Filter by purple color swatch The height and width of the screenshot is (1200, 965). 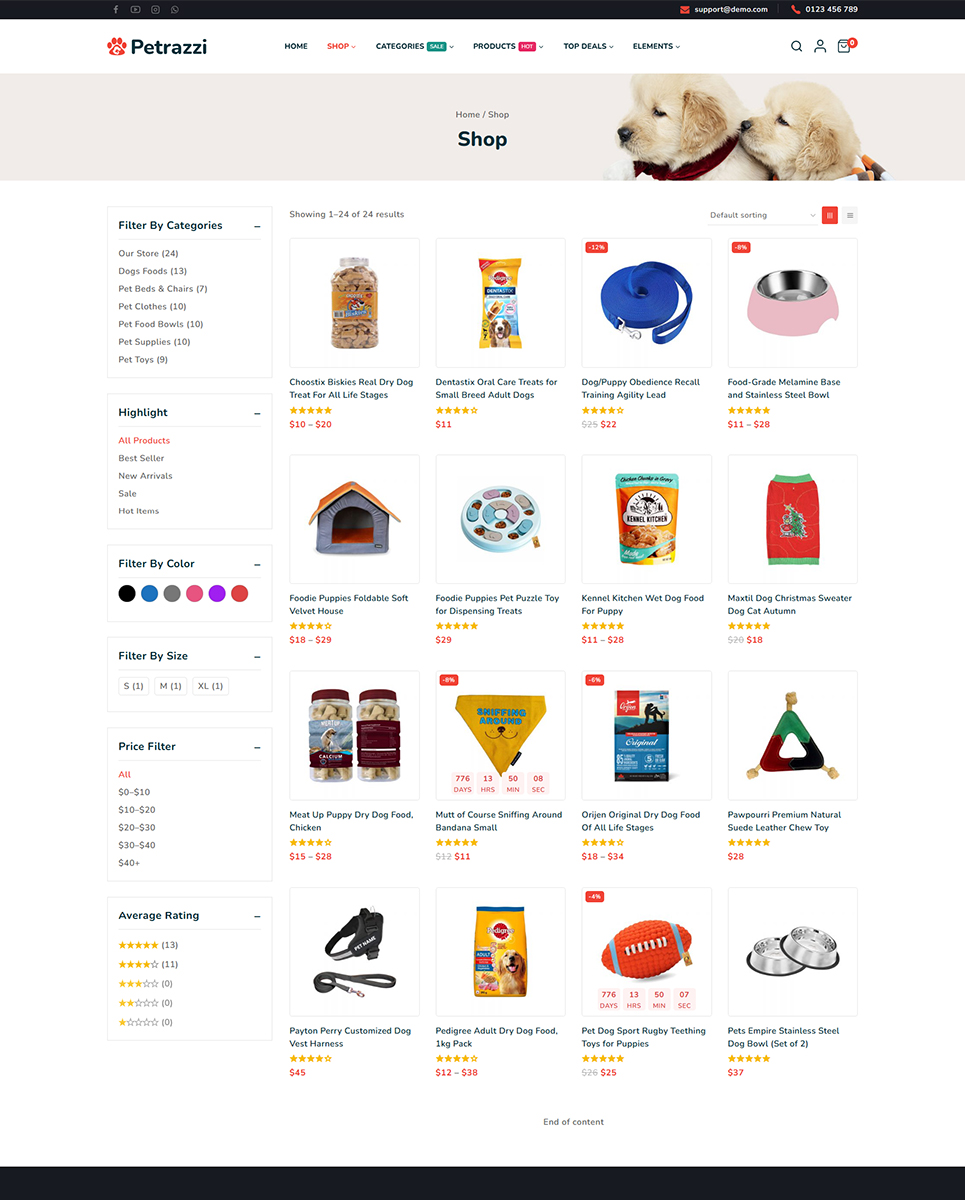(x=217, y=594)
